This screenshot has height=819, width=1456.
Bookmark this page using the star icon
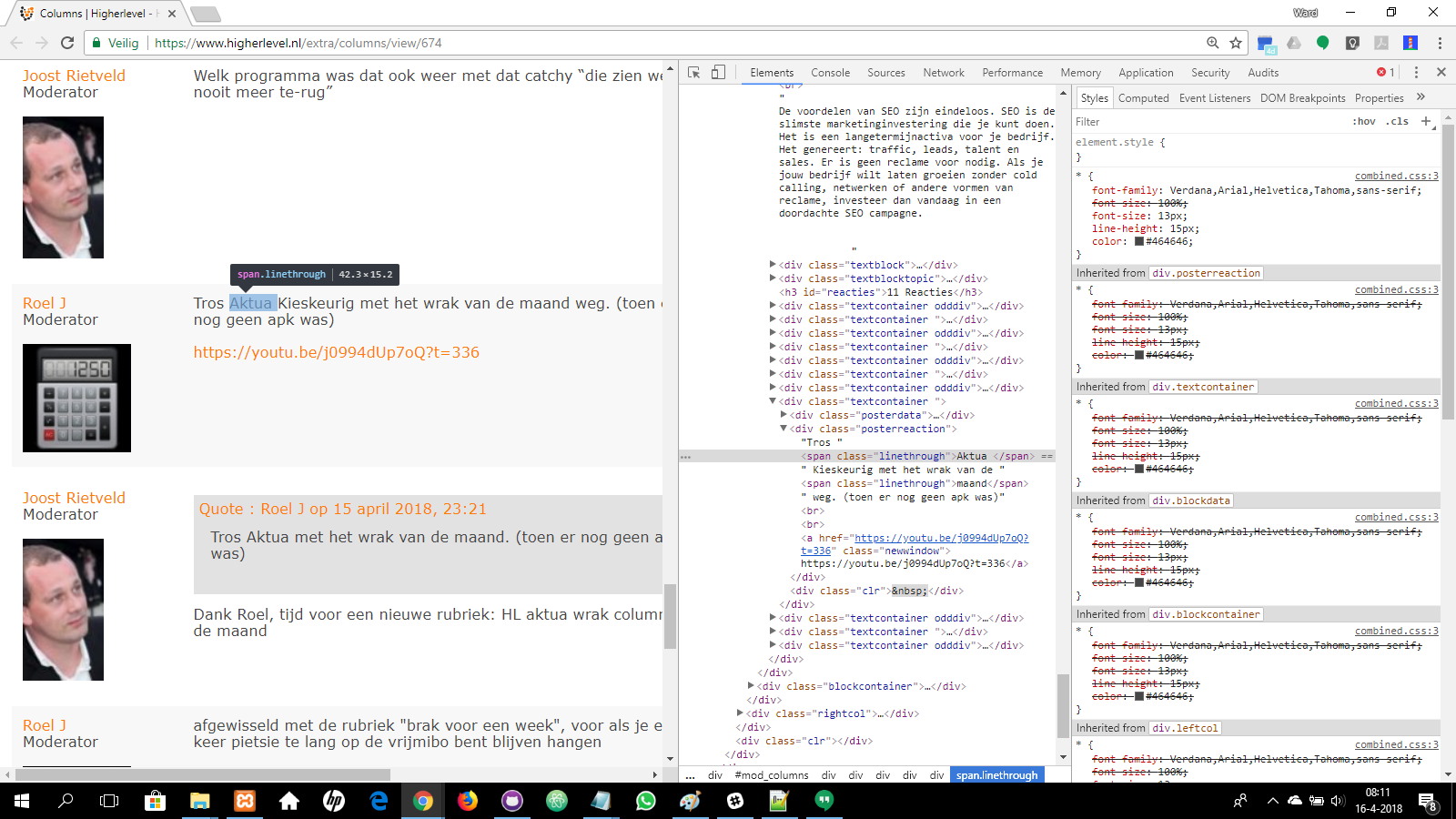[x=1236, y=43]
